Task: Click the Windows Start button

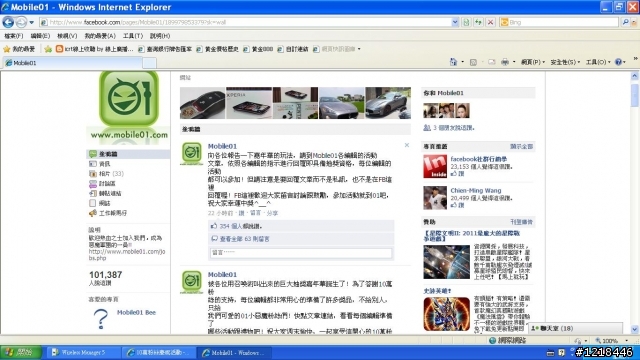Action: pos(21,352)
